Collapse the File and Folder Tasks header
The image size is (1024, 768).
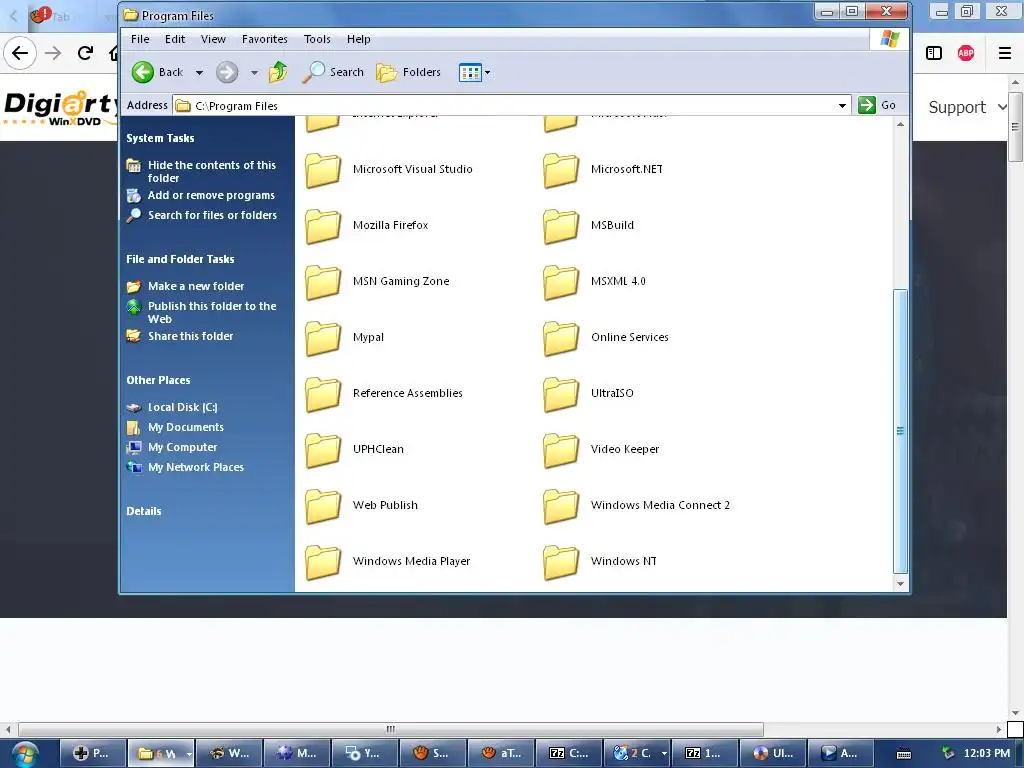point(180,259)
